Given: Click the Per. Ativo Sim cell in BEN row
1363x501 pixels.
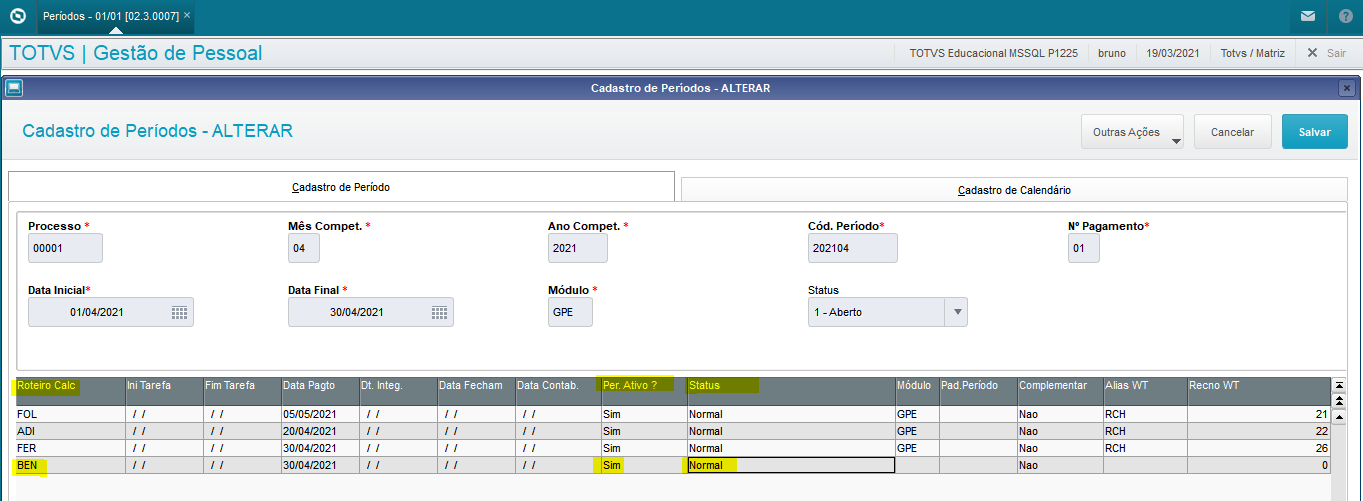Looking at the screenshot, I should tap(642, 465).
